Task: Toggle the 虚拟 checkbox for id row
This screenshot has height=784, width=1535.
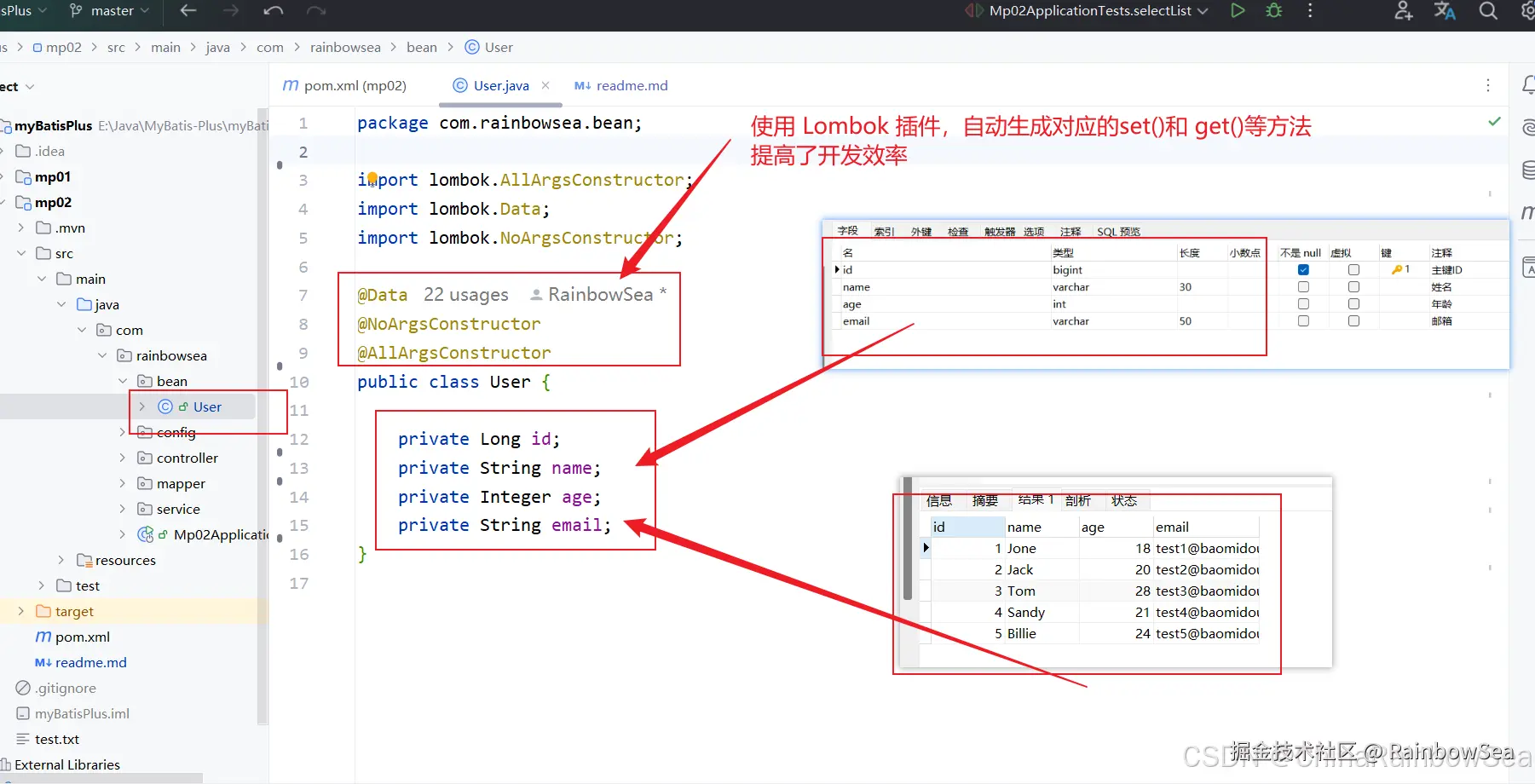Action: tap(1353, 270)
